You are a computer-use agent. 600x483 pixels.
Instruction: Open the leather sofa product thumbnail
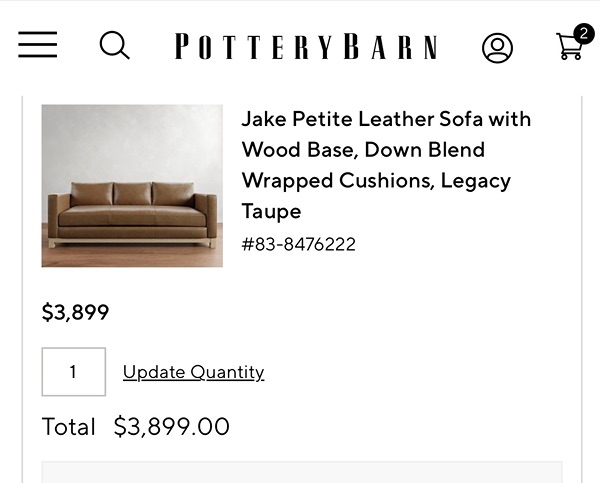click(132, 185)
